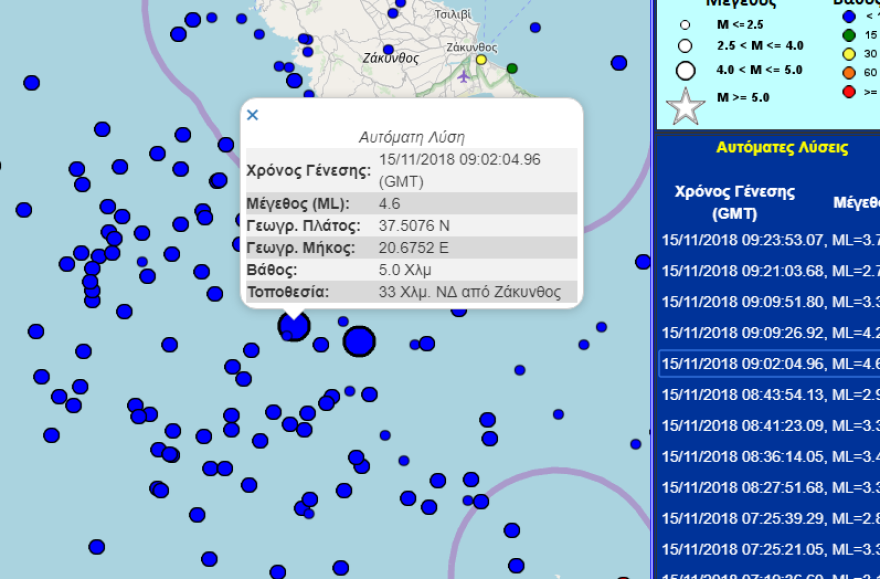
Task: Click the Zakynthos airport icon on the map
Action: [464, 78]
